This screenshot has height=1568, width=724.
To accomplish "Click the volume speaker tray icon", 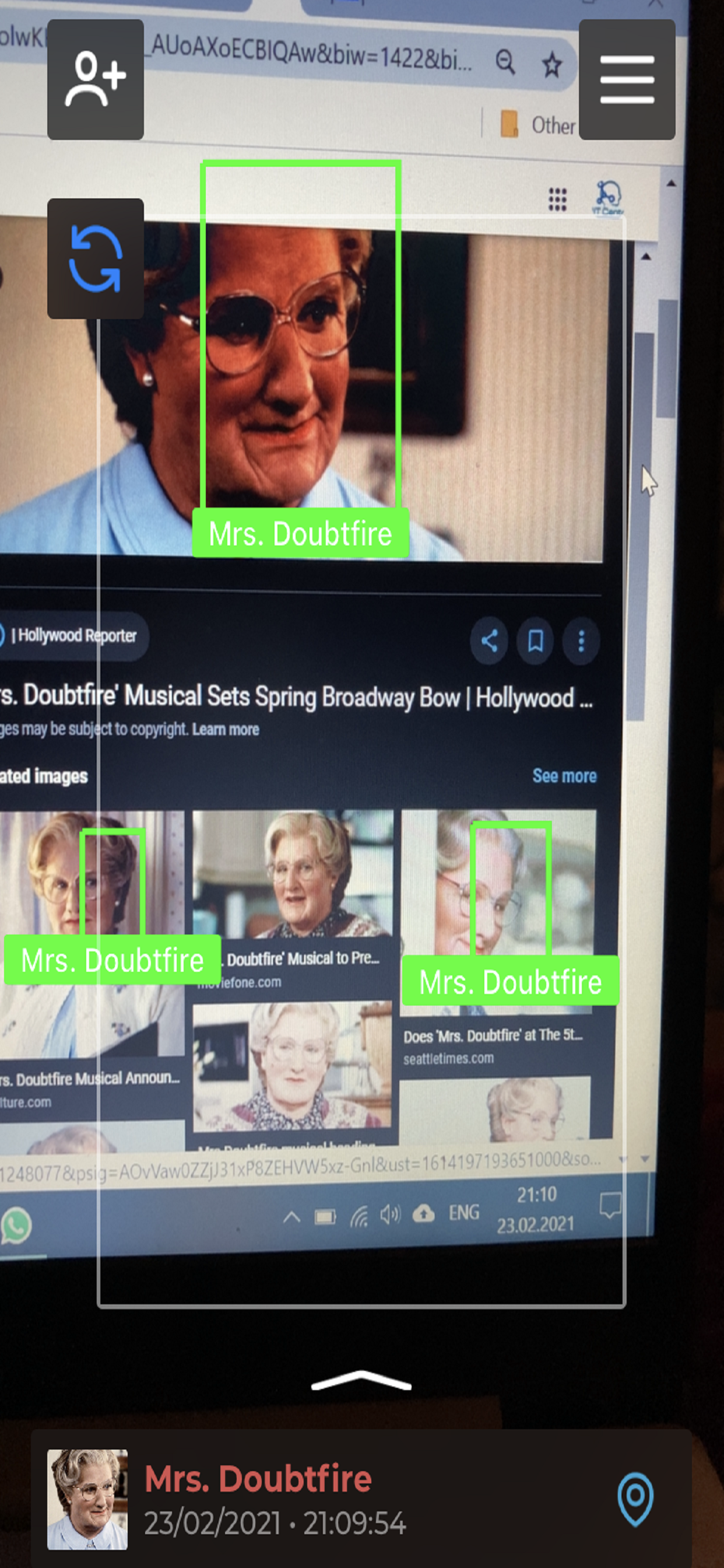I will (x=390, y=1215).
